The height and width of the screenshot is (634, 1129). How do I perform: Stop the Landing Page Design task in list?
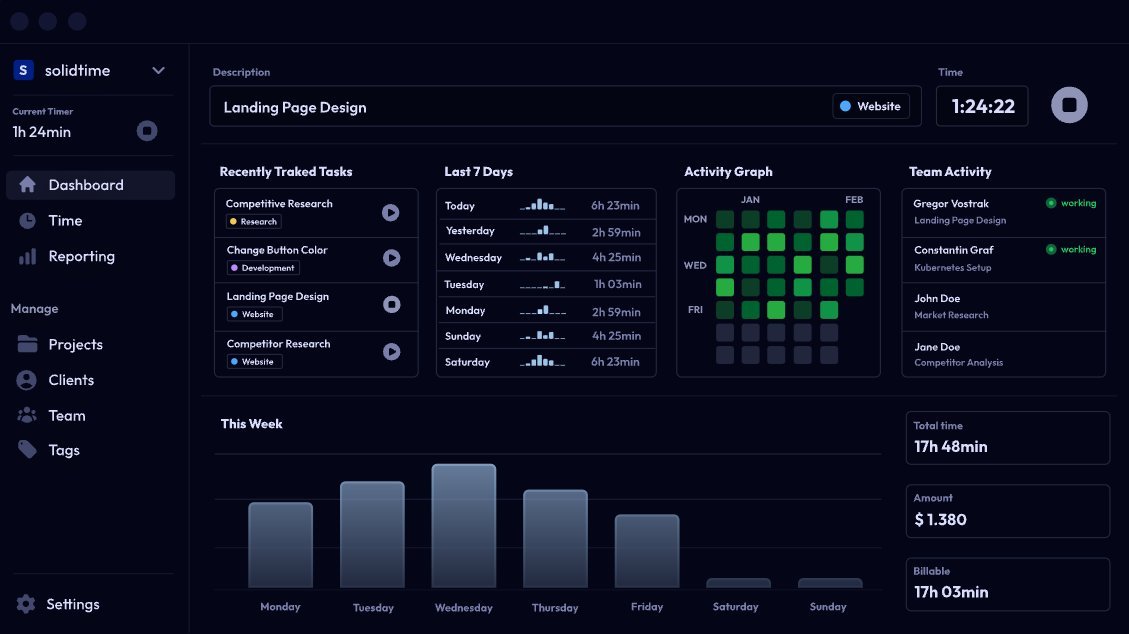[392, 305]
